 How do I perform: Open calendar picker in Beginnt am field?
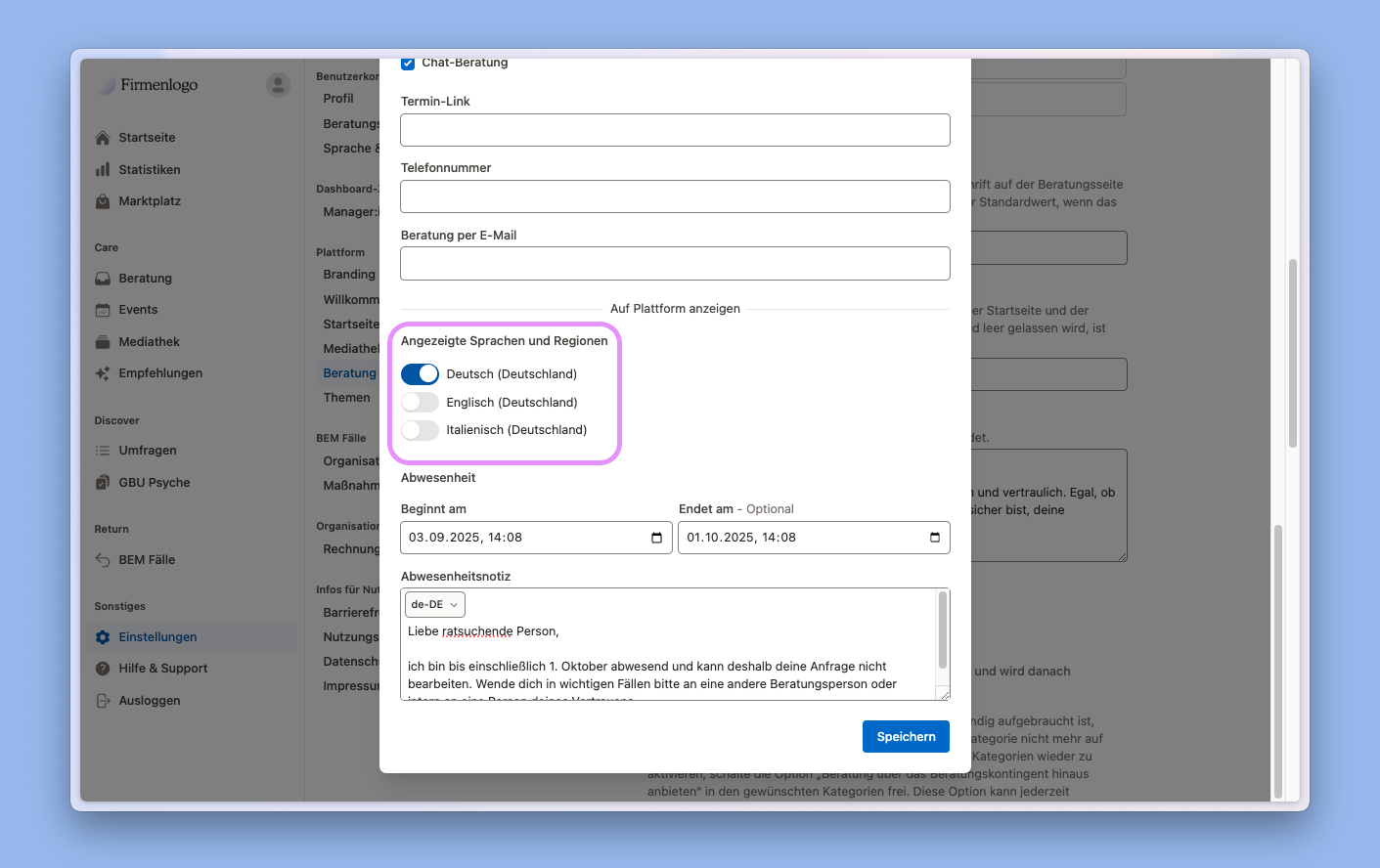point(656,538)
